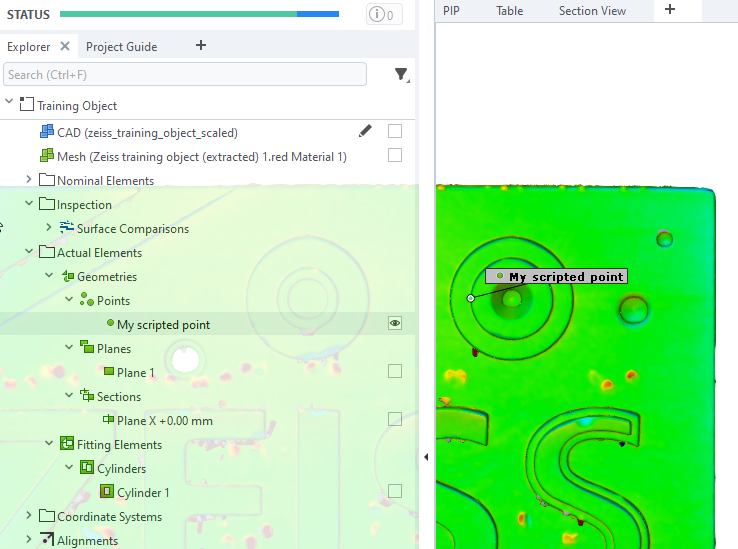
Task: Click the Search input field
Action: [185, 74]
